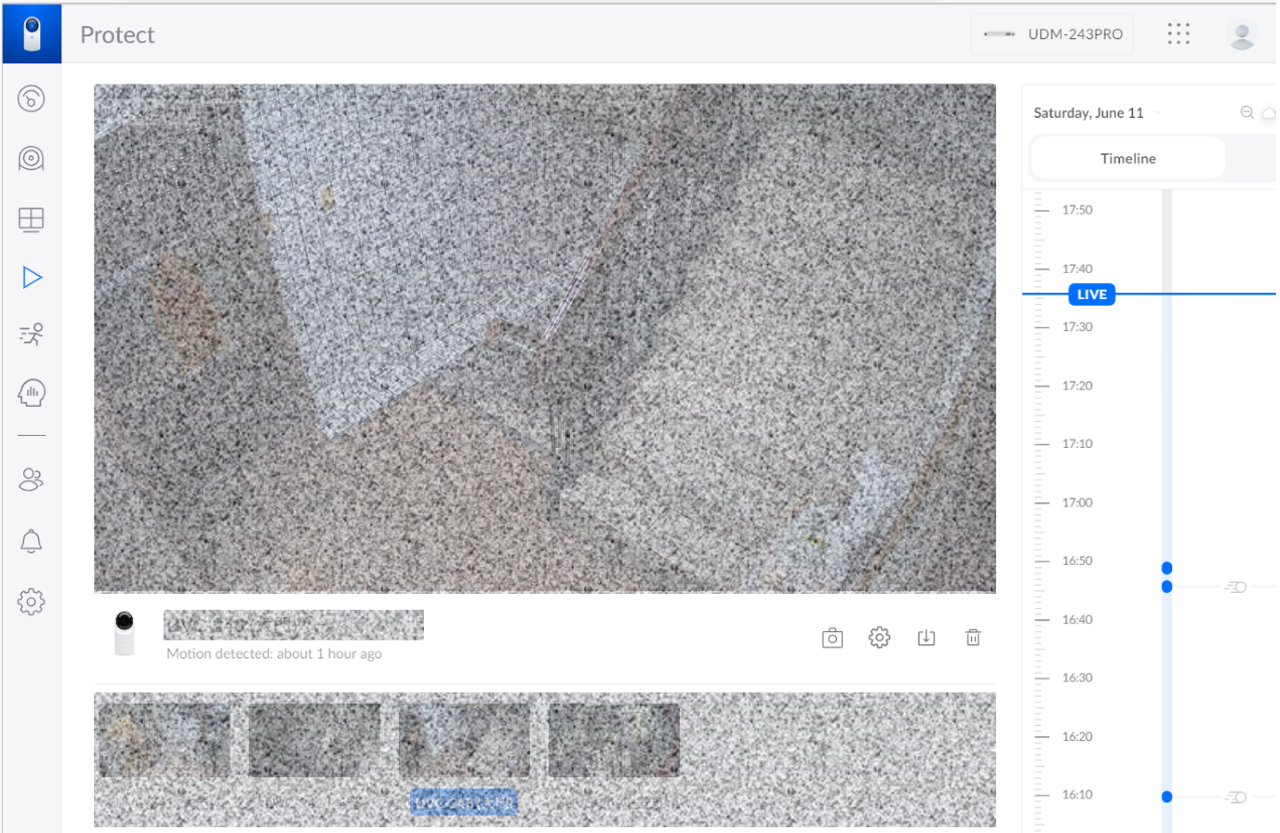Zoom out the timeline with magnifier icon

(1247, 113)
